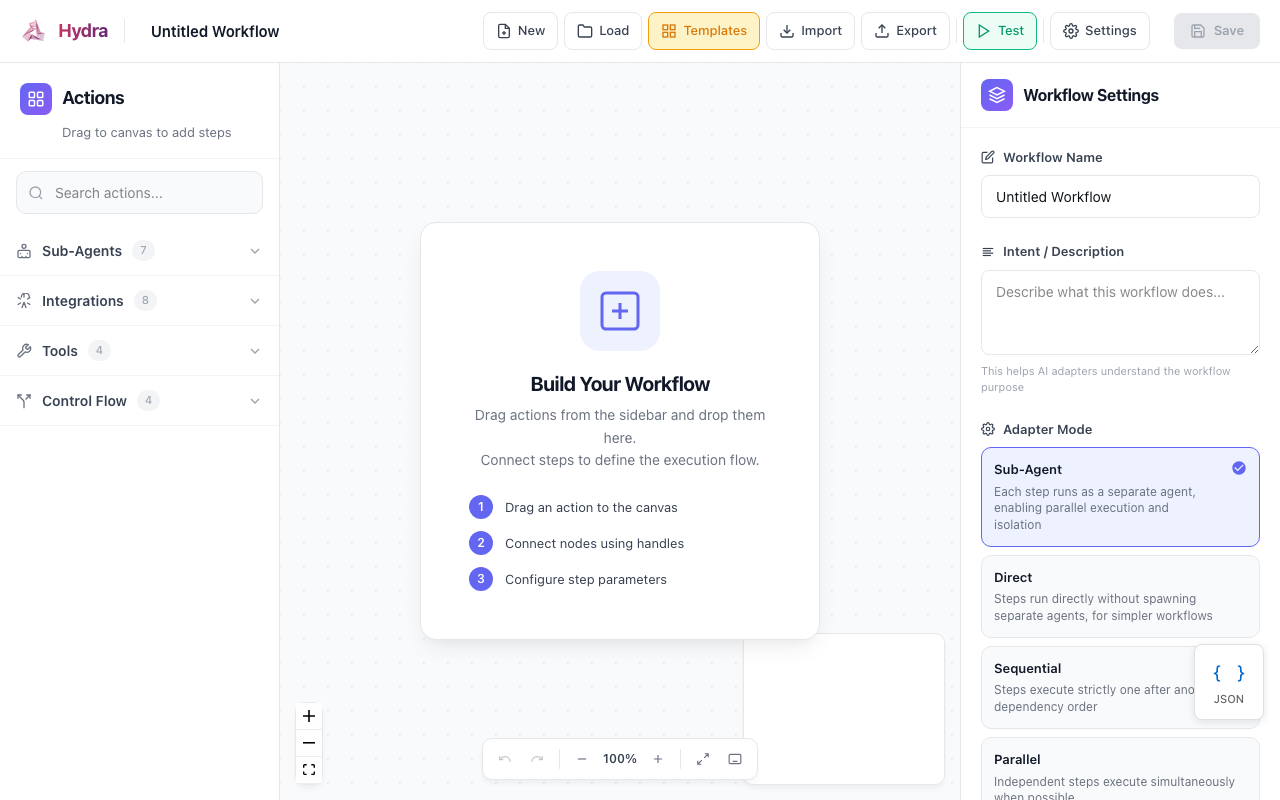This screenshot has width=1280, height=800.
Task: Open the JSON viewer
Action: 1228,681
